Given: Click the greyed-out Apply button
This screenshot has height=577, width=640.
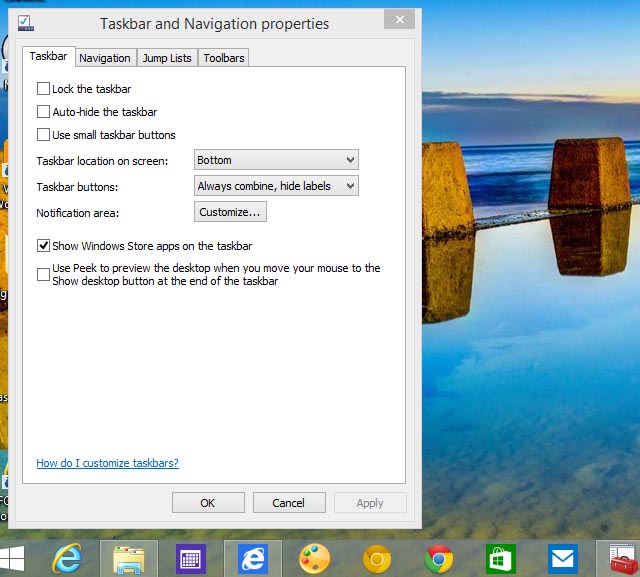Looking at the screenshot, I should [x=370, y=503].
